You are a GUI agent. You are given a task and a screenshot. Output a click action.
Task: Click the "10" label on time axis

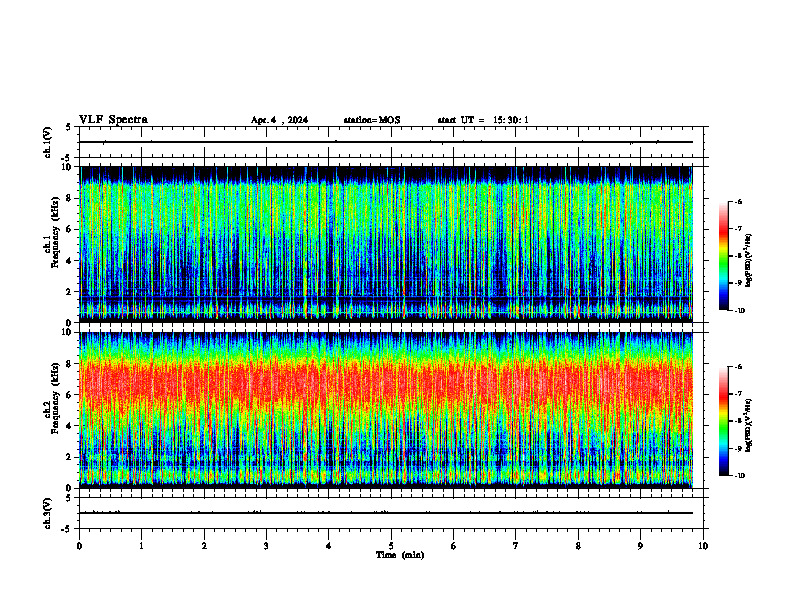703,546
